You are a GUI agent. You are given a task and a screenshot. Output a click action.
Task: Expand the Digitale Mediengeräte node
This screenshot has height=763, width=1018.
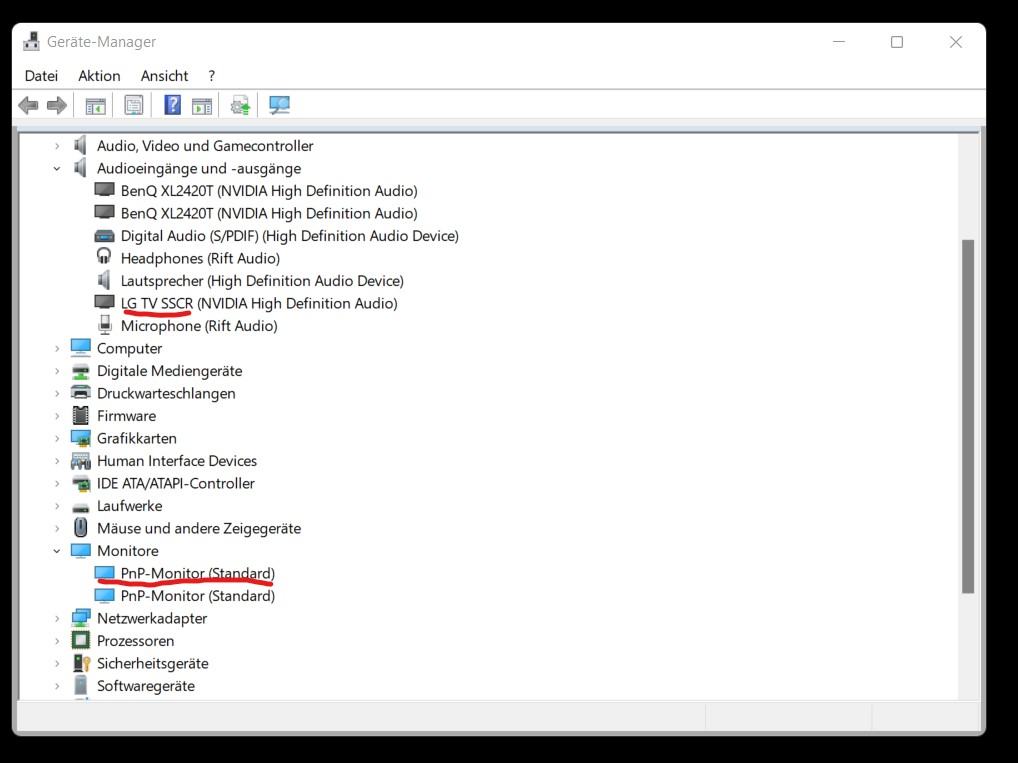57,371
